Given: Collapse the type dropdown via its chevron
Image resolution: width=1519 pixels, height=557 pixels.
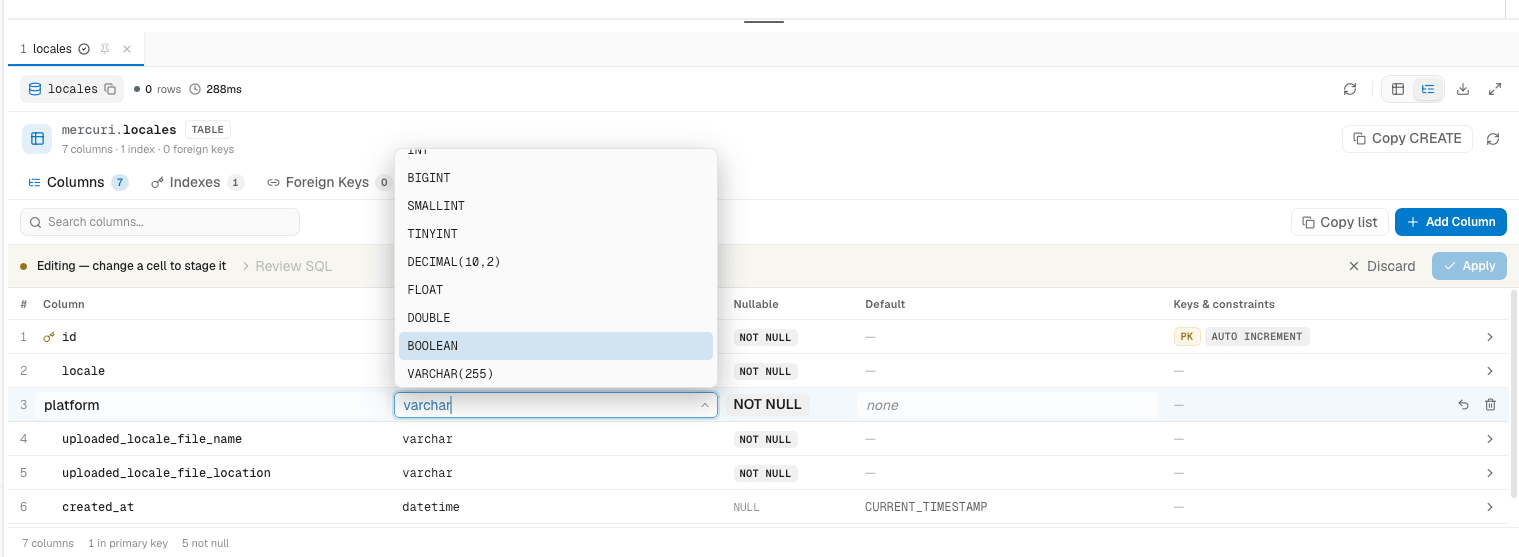Looking at the screenshot, I should (x=705, y=405).
